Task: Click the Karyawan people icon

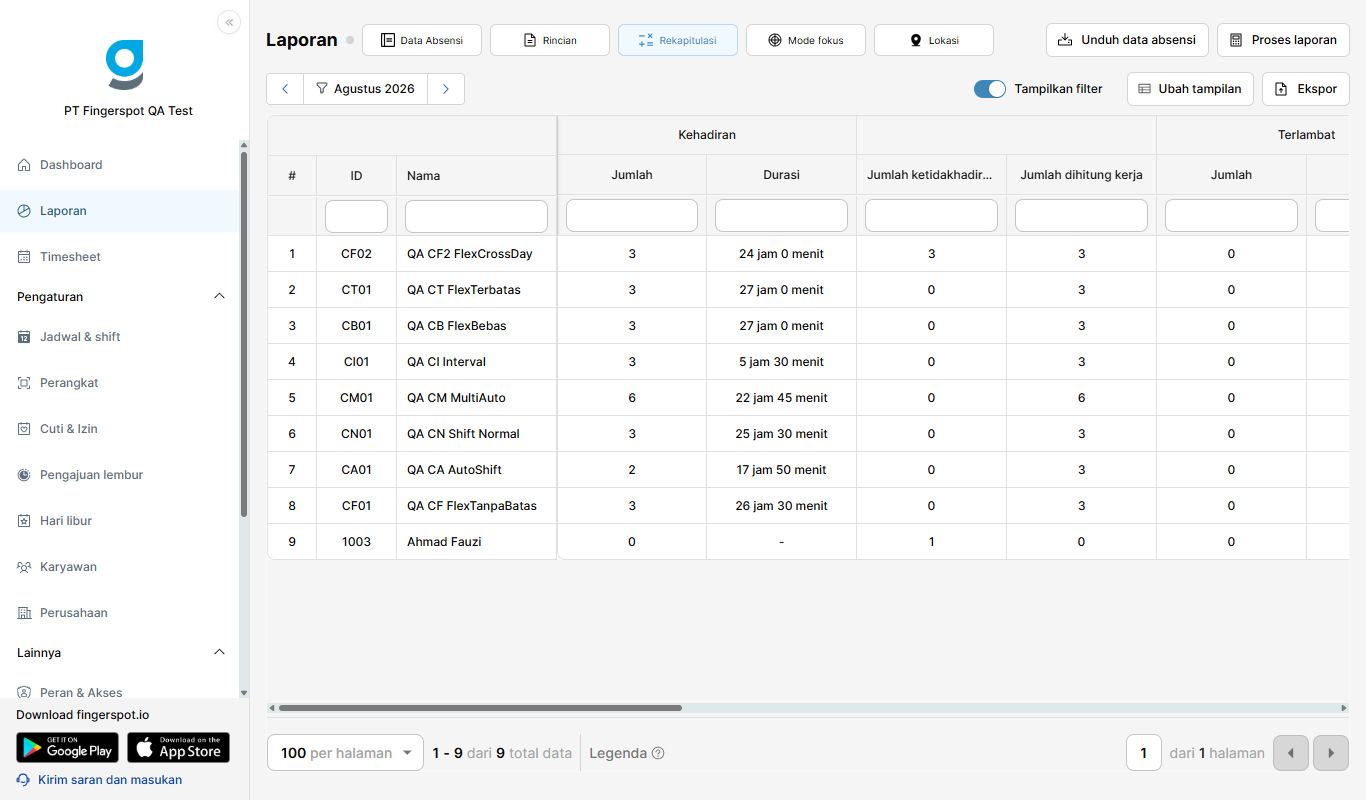Action: pyautogui.click(x=25, y=567)
